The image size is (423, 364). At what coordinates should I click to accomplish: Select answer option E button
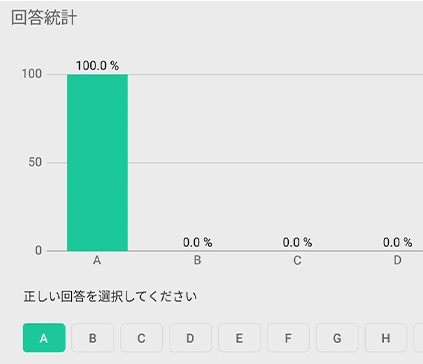pyautogui.click(x=239, y=338)
